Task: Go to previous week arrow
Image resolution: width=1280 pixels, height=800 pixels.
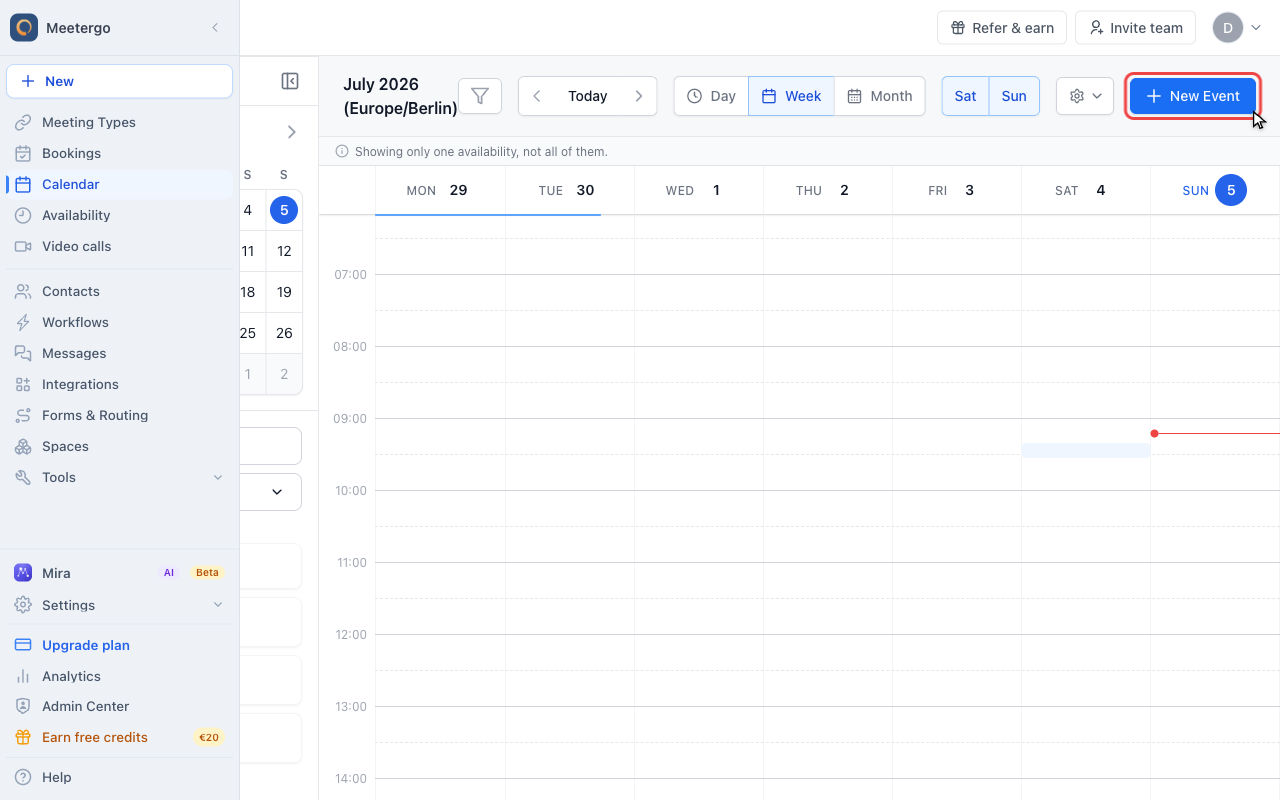Action: [x=537, y=96]
